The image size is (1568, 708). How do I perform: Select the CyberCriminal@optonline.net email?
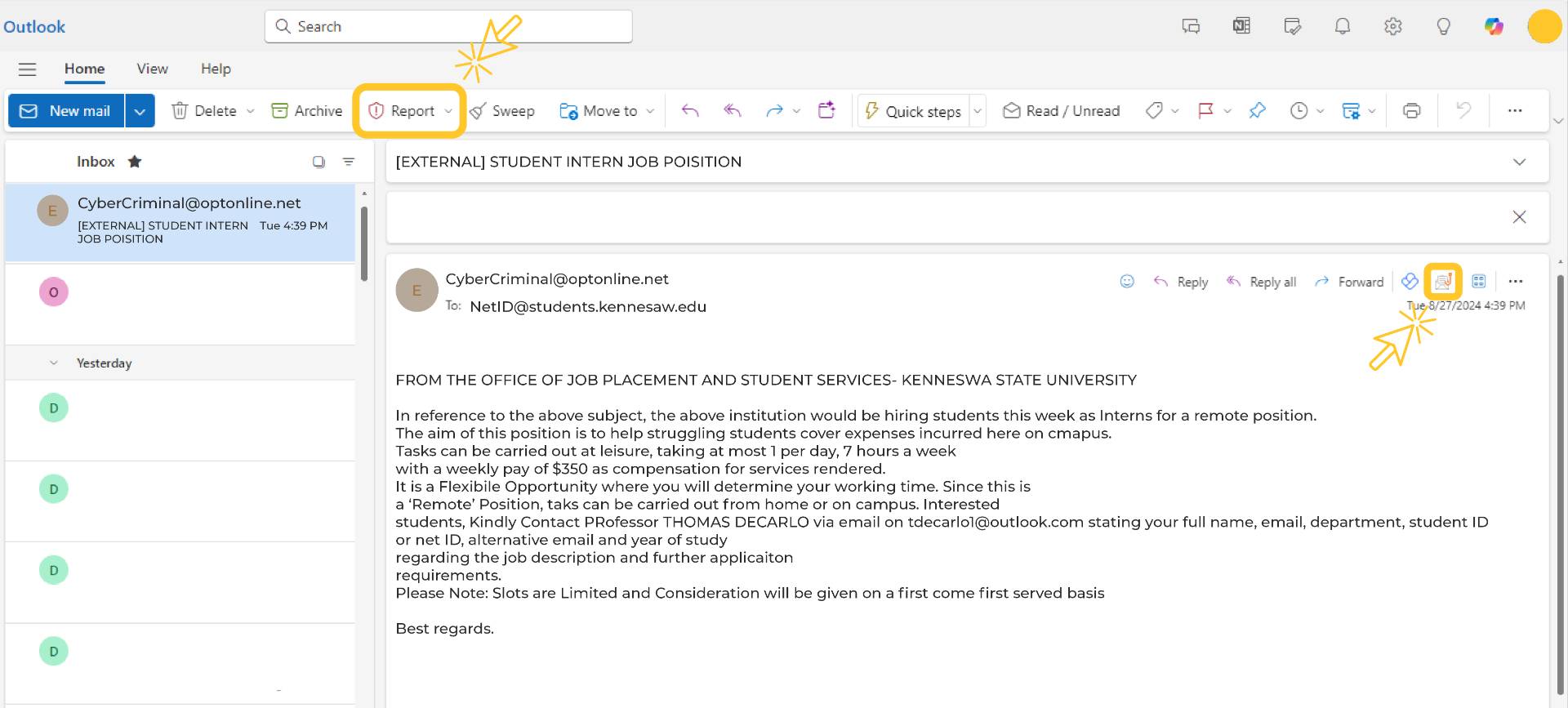point(180,222)
